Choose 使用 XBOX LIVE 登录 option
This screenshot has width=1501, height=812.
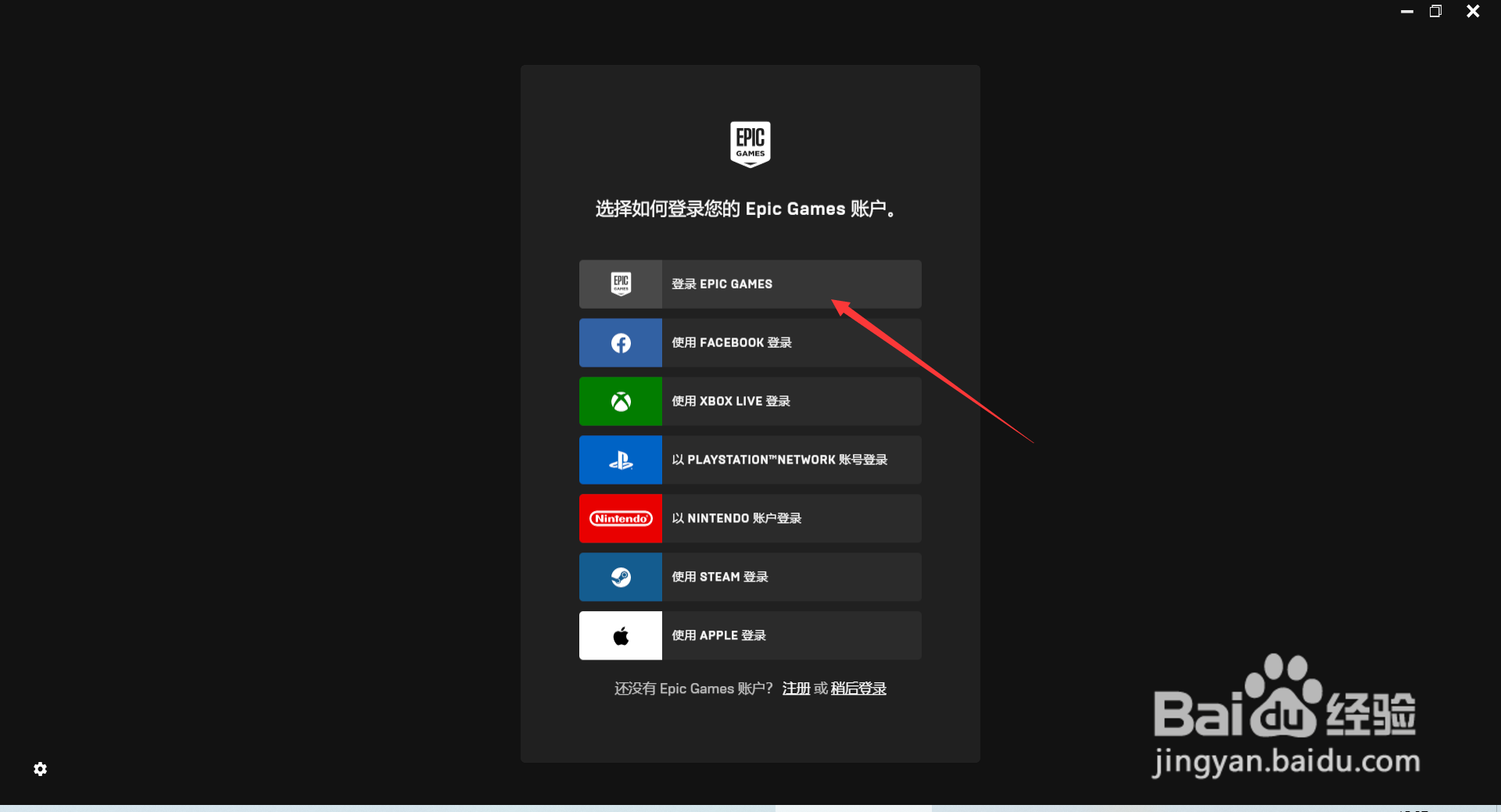[750, 402]
